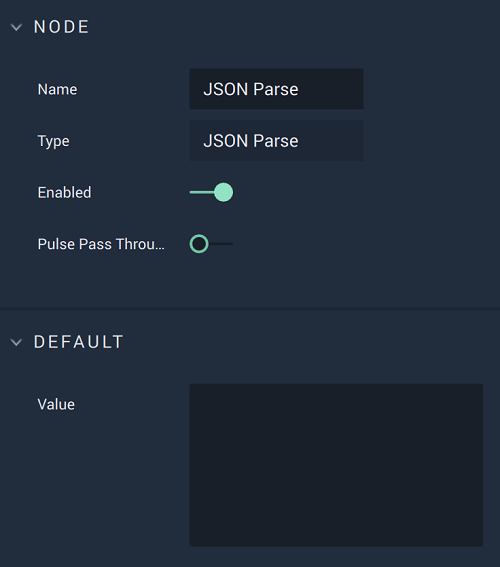This screenshot has width=500, height=567.
Task: Click the DEFAULT section header title
Action: point(78,342)
